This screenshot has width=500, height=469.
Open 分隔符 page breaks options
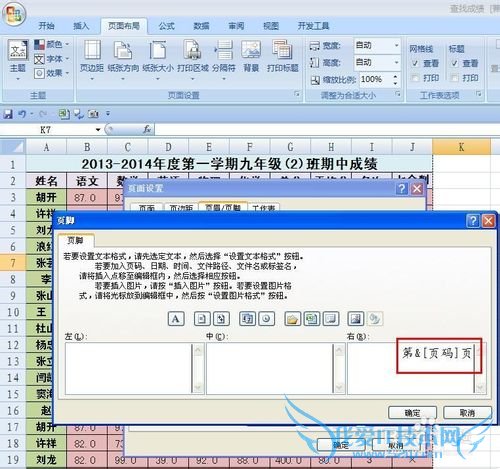pyautogui.click(x=224, y=60)
